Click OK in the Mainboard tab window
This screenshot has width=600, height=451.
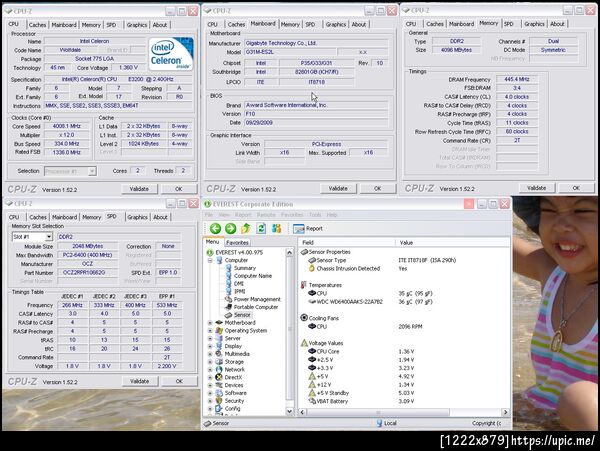[x=377, y=189]
